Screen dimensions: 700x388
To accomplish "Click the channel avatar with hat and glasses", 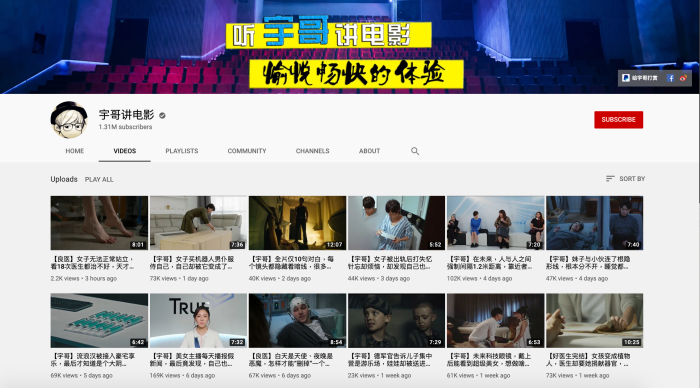I will [x=69, y=120].
